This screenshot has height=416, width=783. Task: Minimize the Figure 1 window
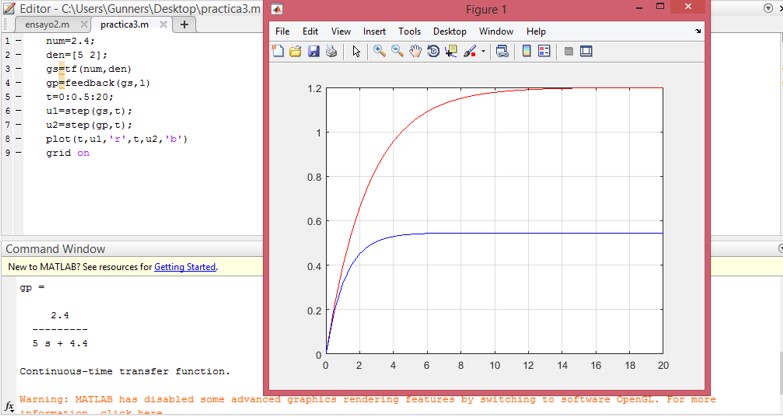click(639, 7)
